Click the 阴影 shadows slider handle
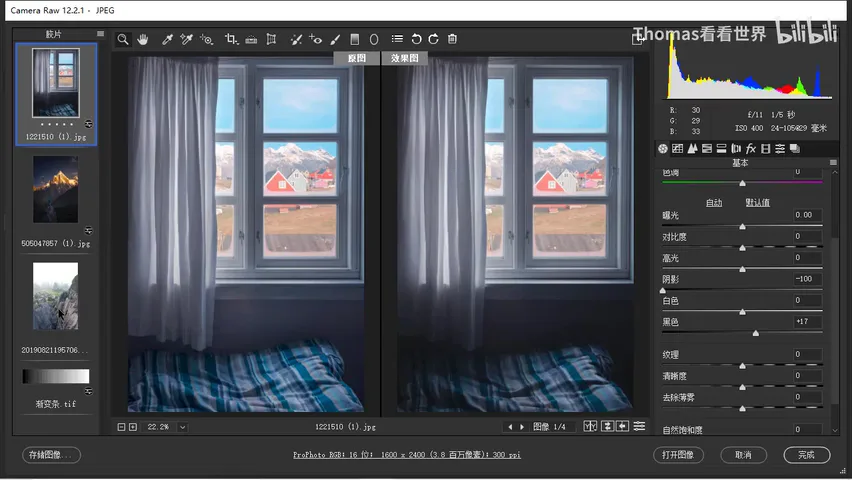The width and height of the screenshot is (852, 480). 663,290
